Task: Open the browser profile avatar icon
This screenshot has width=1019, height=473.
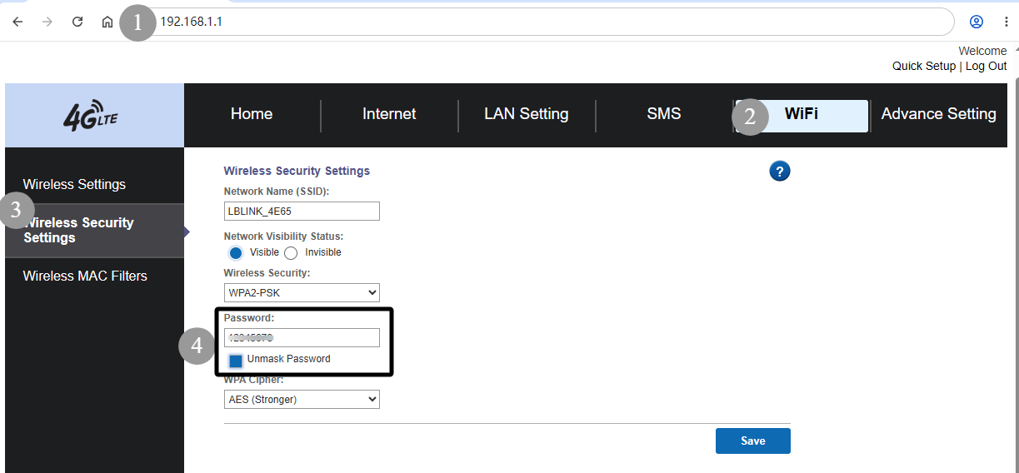Action: (976, 21)
